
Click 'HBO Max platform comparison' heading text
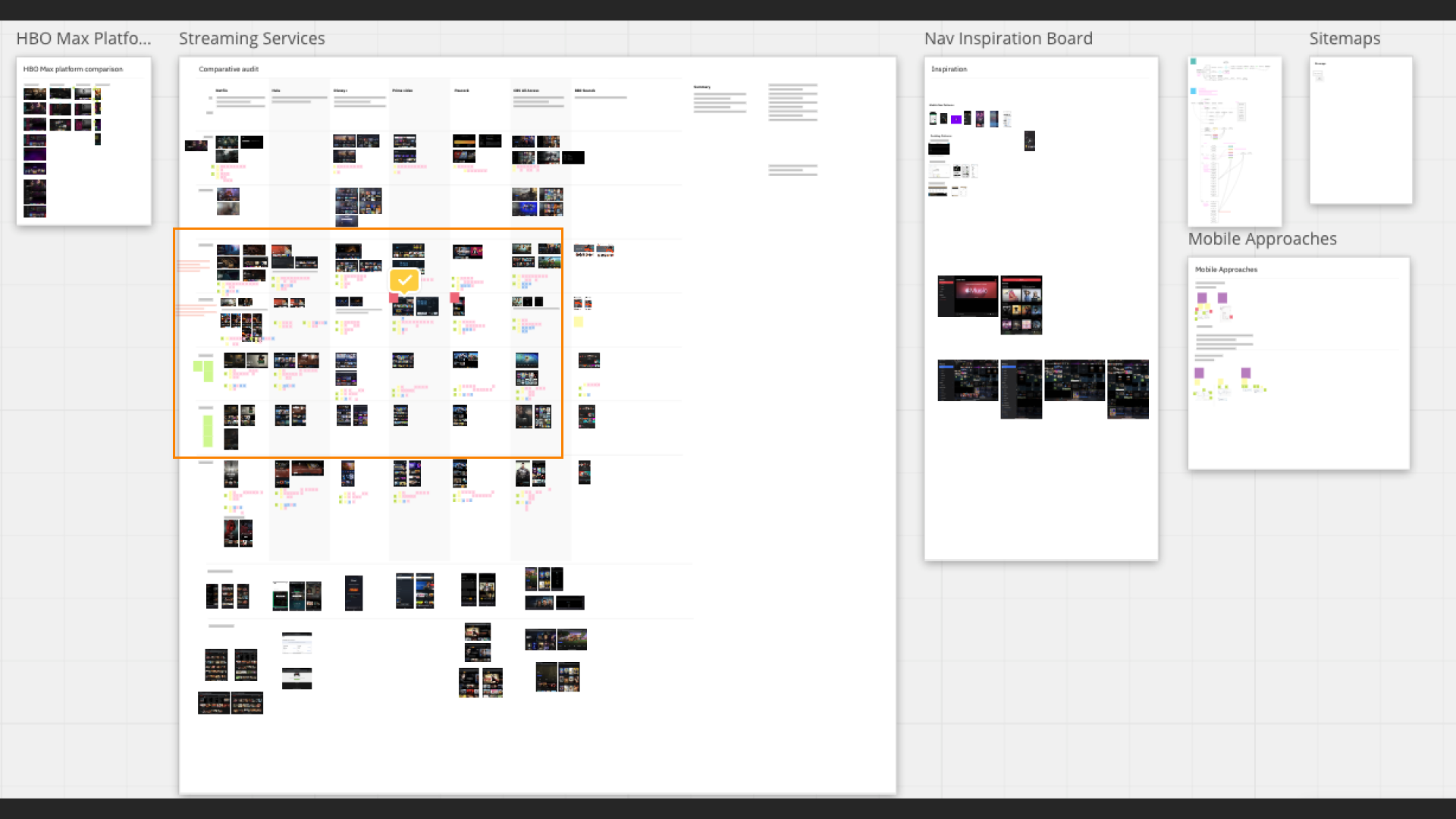[73, 69]
